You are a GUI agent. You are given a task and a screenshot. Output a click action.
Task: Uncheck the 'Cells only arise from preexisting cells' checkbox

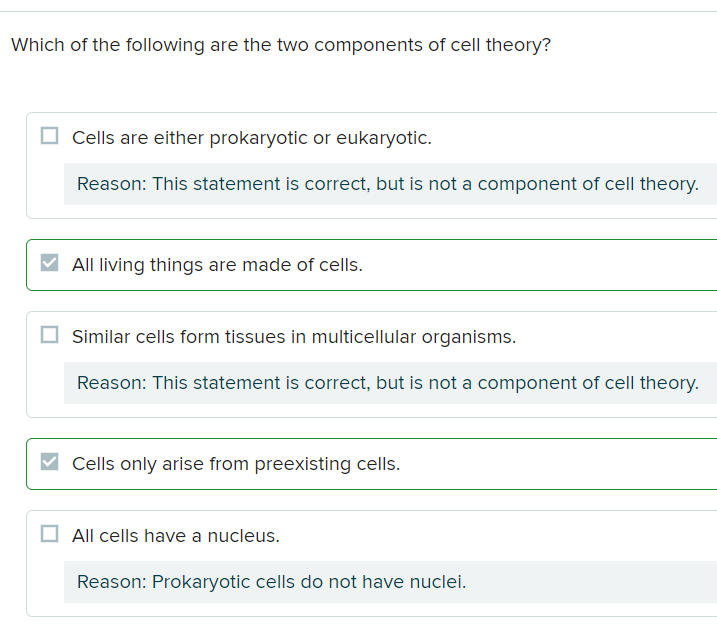[49, 463]
